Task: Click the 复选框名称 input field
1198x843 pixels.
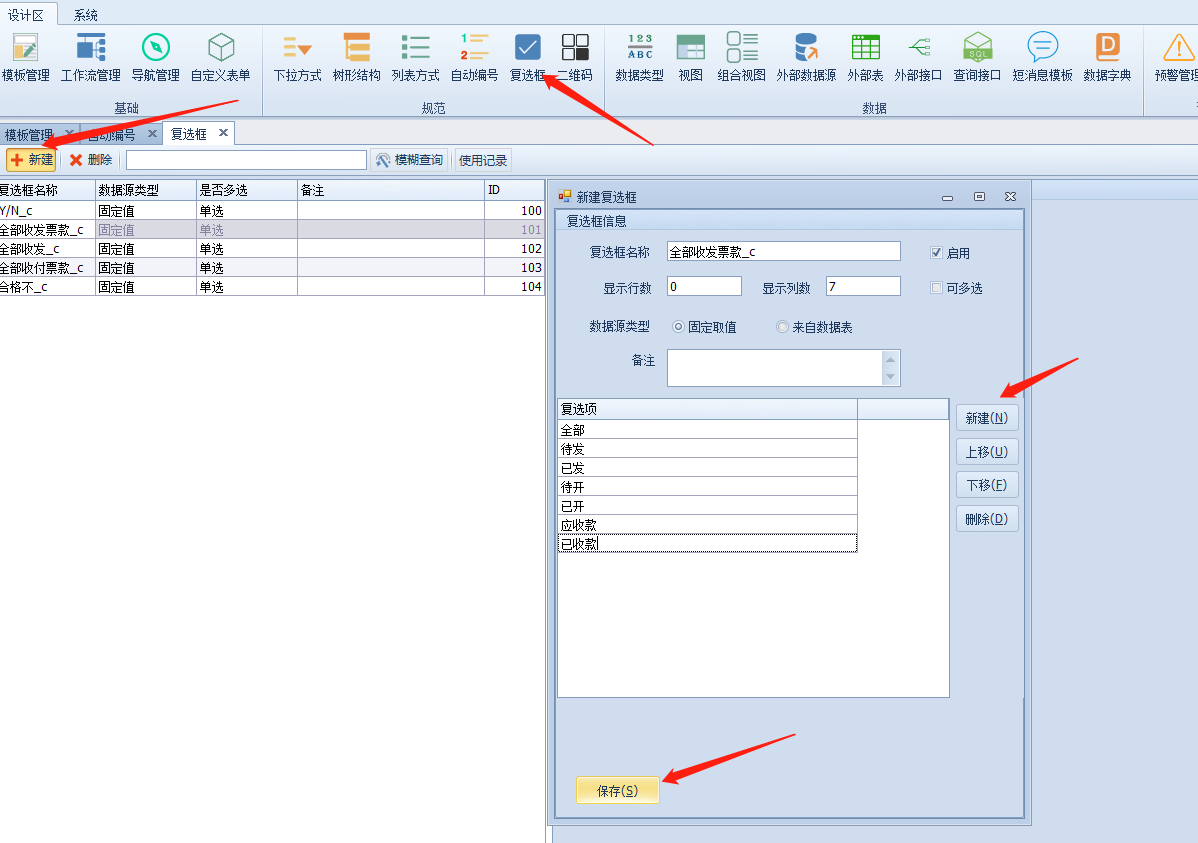Action: pos(783,252)
